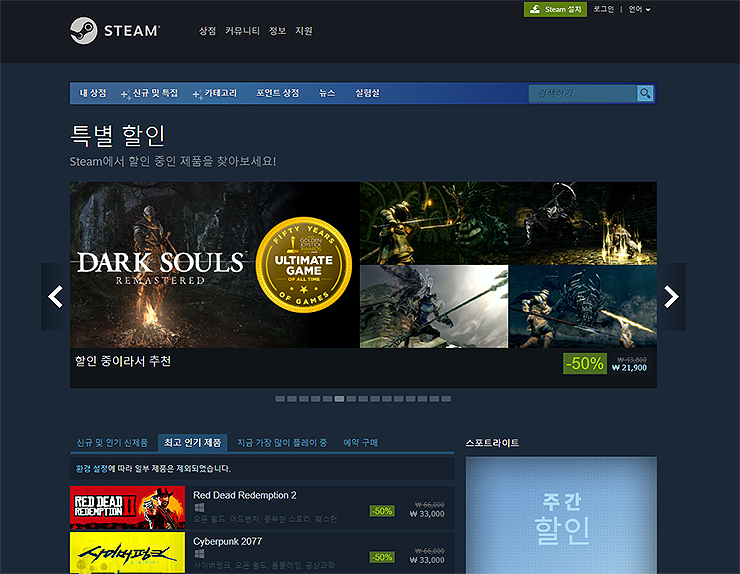Open Dark Souls Remastered main banner image
Screen dimensions: 740x574
click(x=215, y=265)
